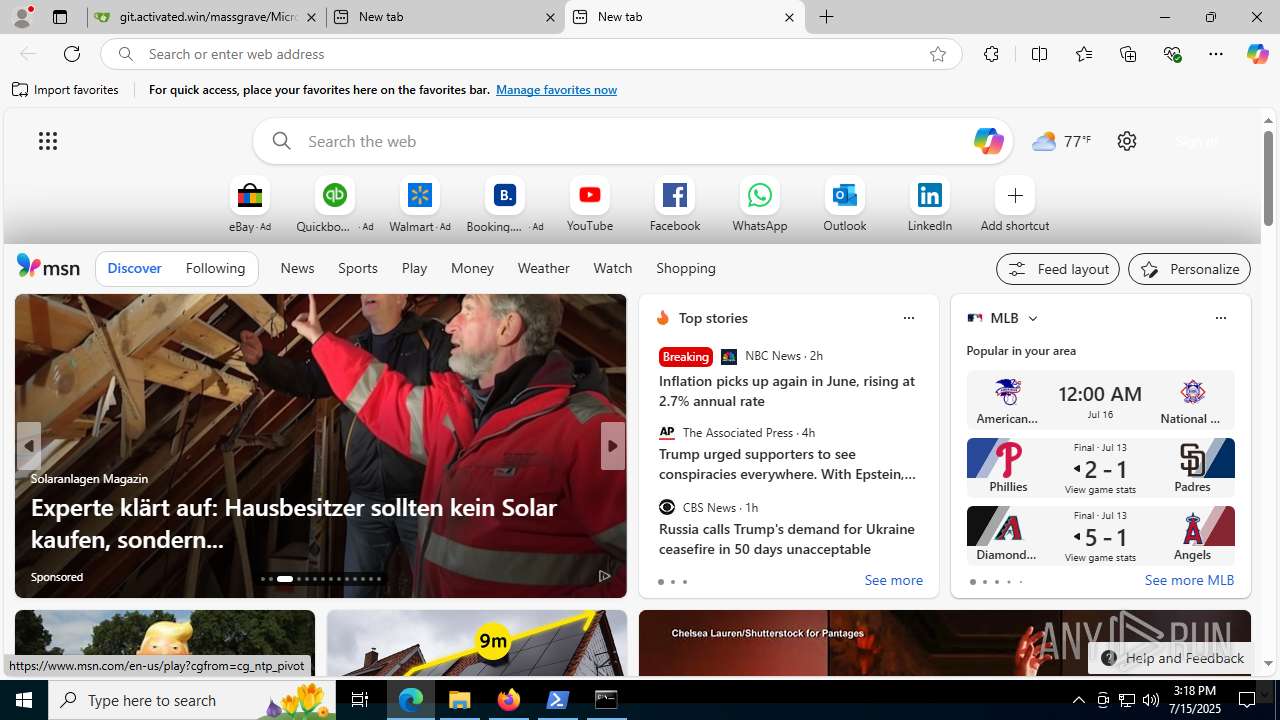1280x720 pixels.
Task: Open Copilot sidebar icon in toolbar
Action: coord(1257,54)
